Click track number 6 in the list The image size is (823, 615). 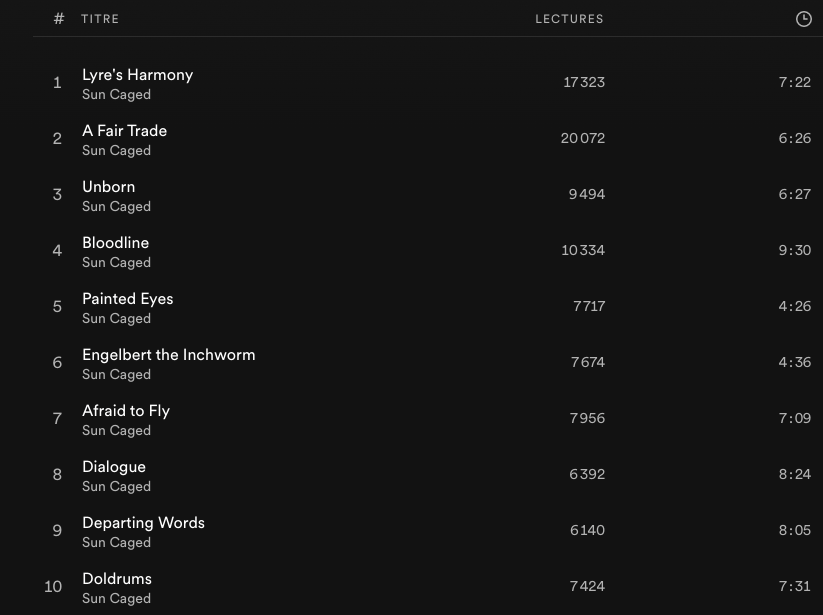57,363
